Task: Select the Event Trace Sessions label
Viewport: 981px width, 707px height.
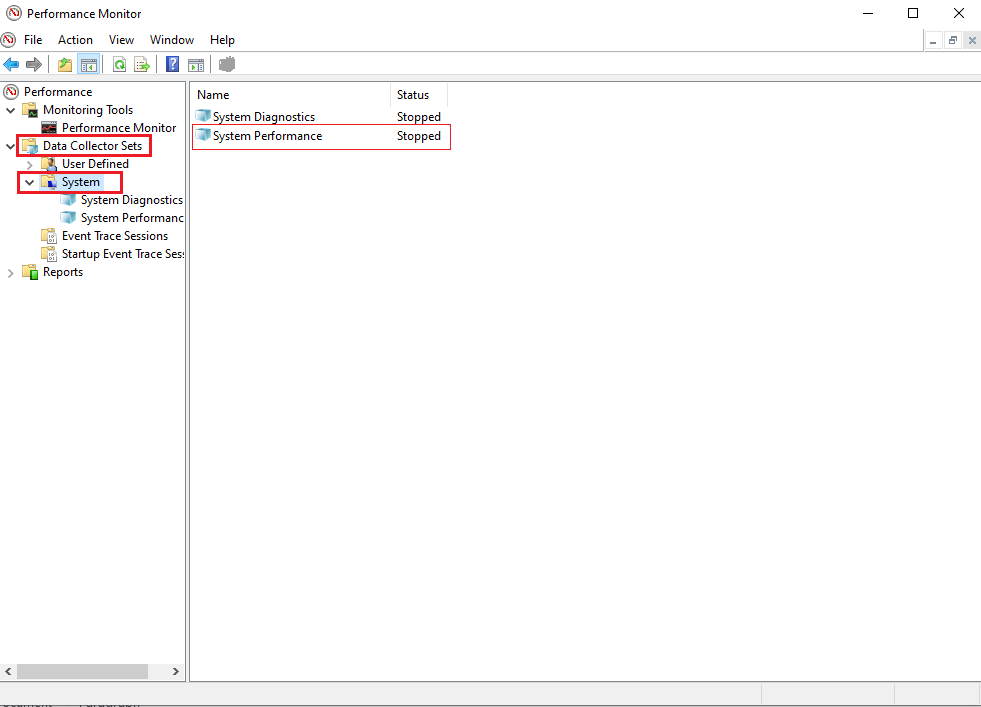Action: pyautogui.click(x=115, y=236)
